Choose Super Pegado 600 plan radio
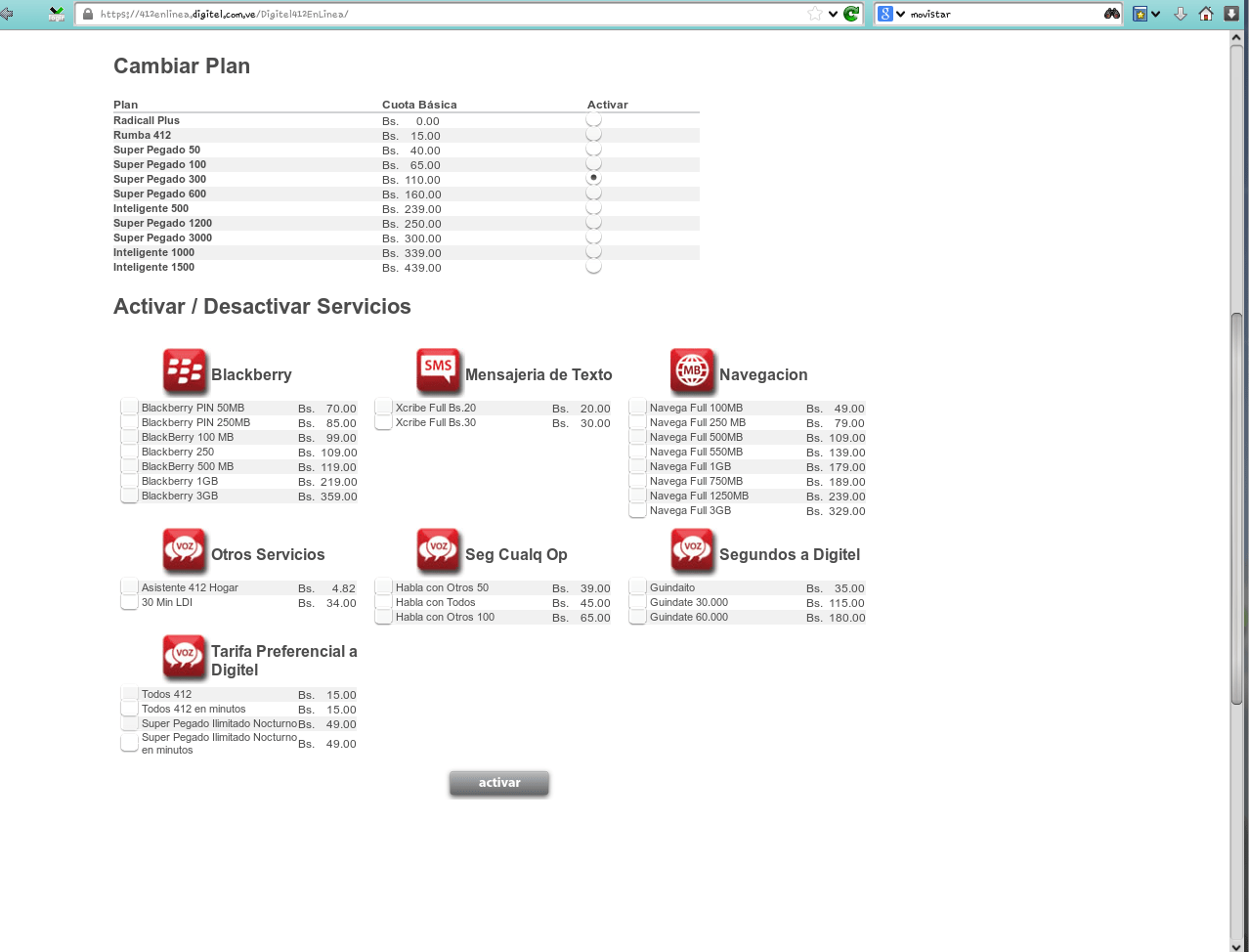1249x952 pixels. (x=593, y=194)
